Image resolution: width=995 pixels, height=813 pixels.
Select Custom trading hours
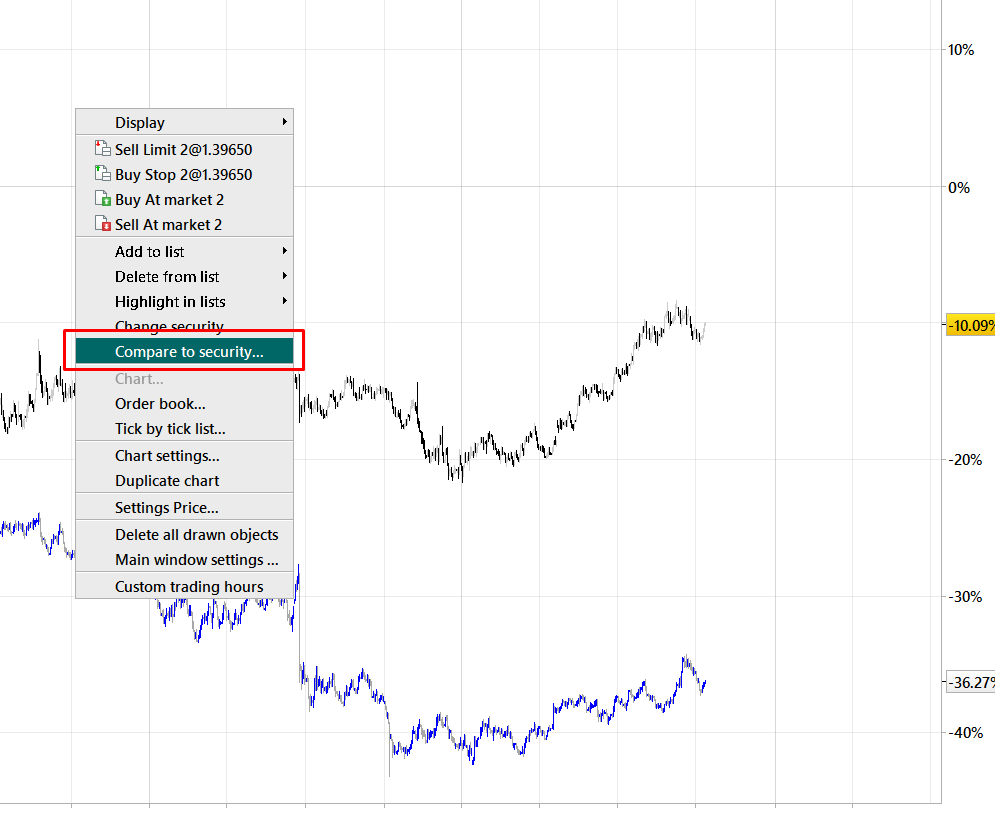189,586
